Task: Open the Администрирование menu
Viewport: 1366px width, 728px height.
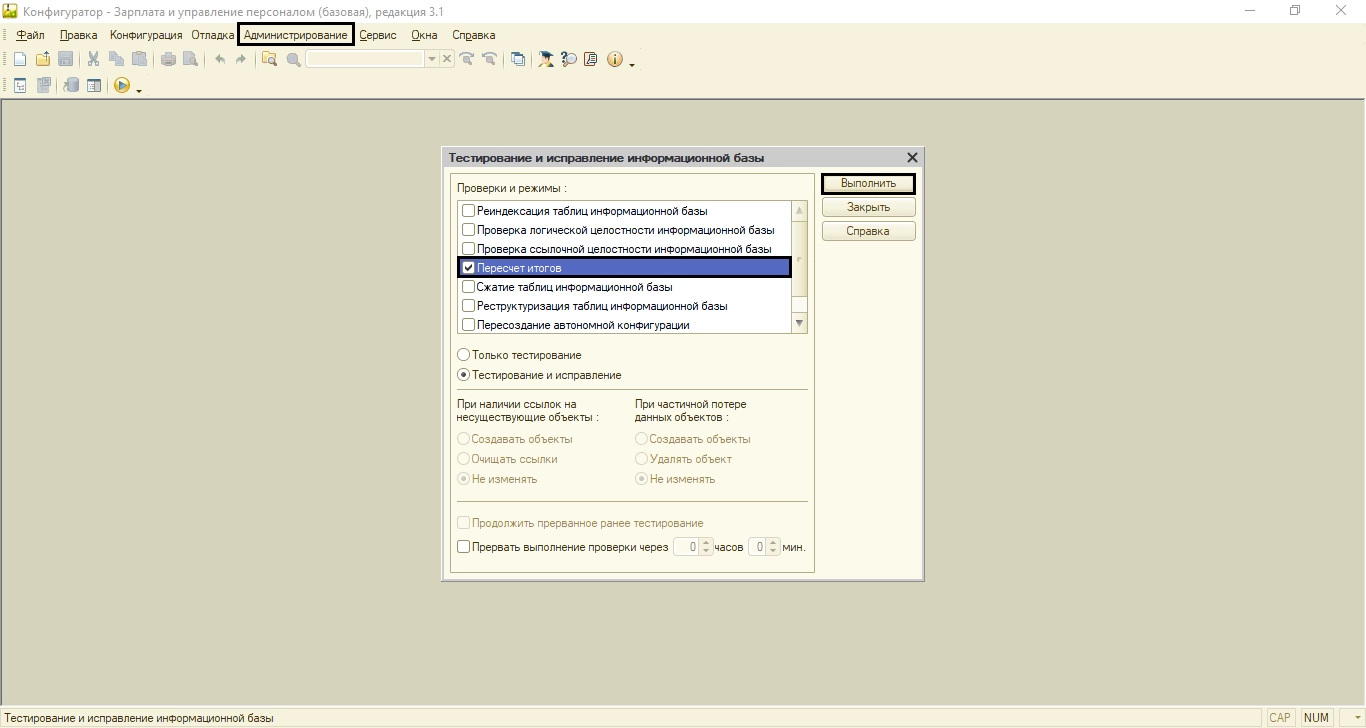Action: click(x=296, y=35)
